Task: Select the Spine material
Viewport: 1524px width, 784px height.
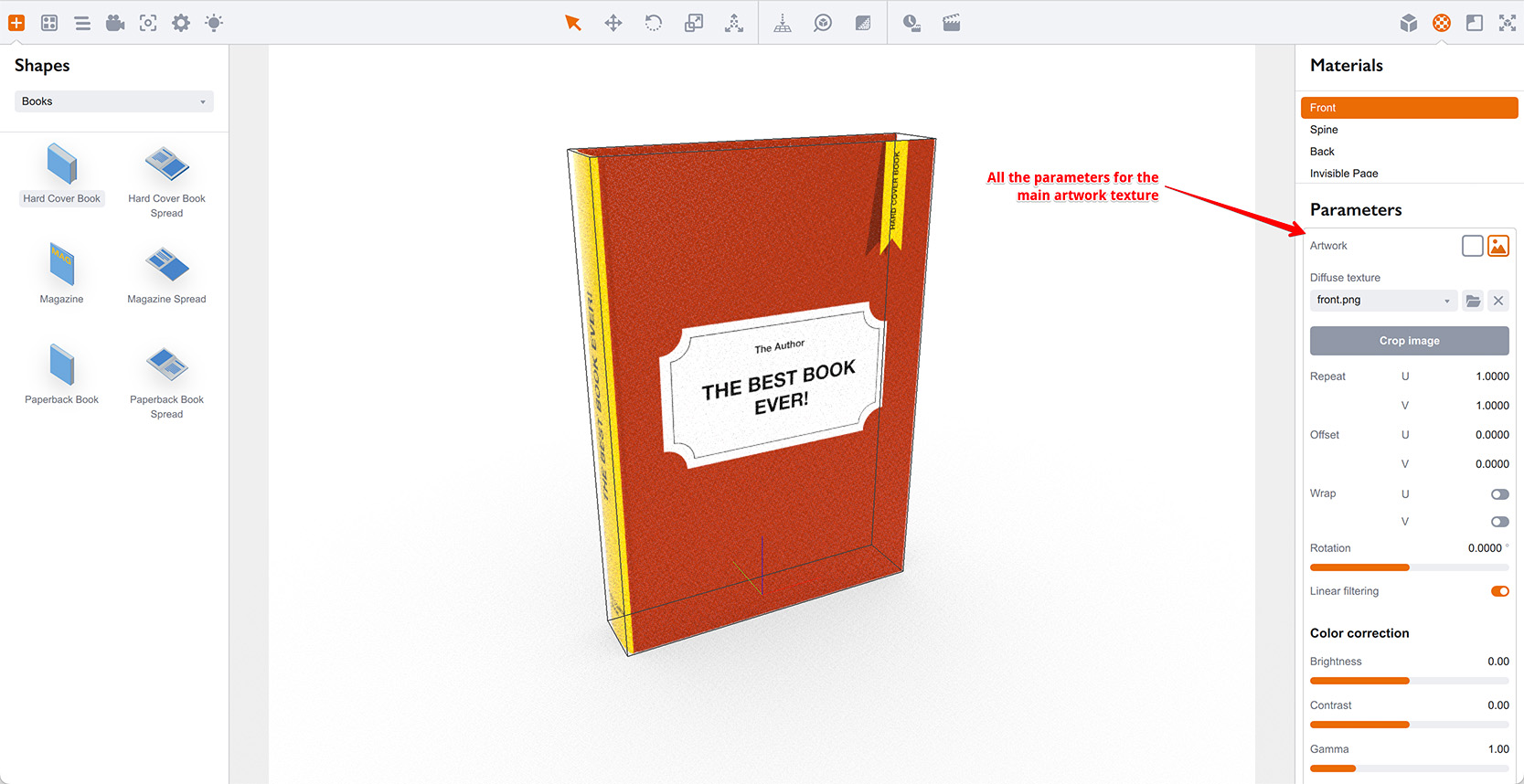Action: [1324, 130]
